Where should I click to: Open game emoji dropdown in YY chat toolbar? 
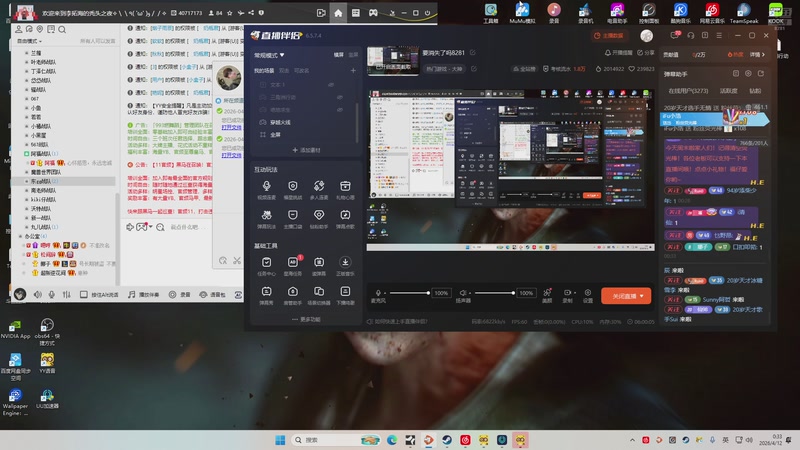pyautogui.click(x=151, y=227)
